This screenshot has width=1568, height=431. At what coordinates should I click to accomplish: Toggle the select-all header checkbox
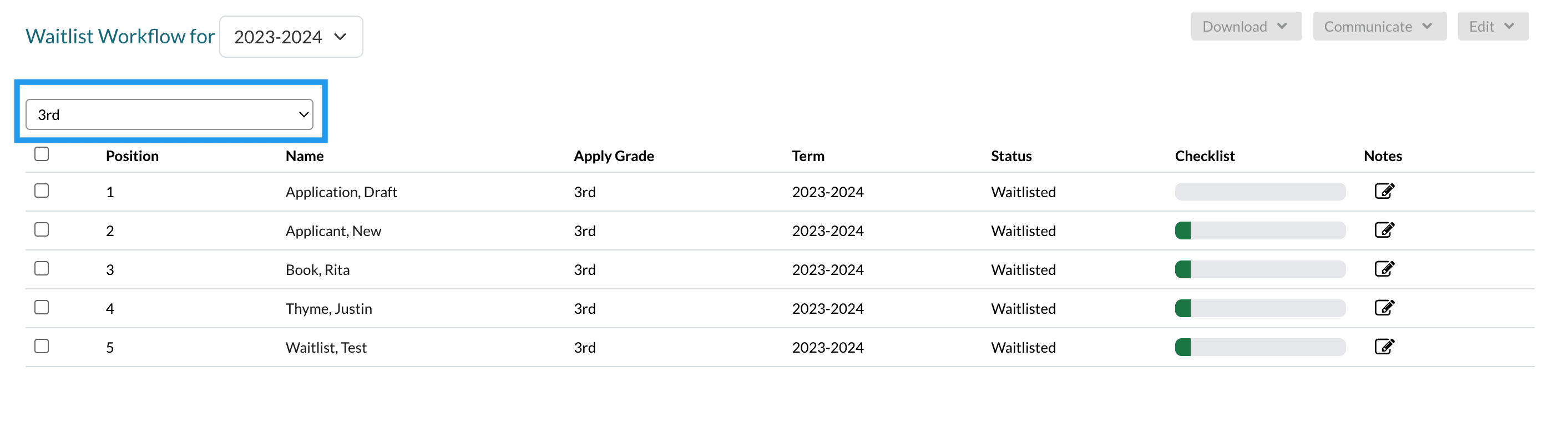click(x=42, y=154)
